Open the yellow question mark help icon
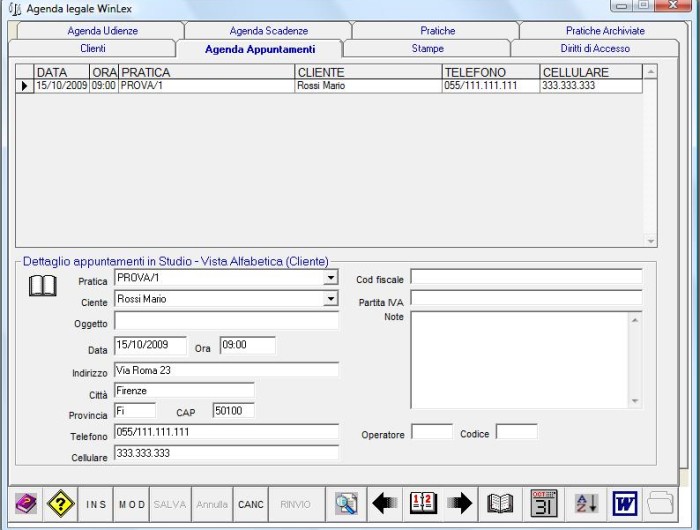700x530 pixels. [x=60, y=504]
